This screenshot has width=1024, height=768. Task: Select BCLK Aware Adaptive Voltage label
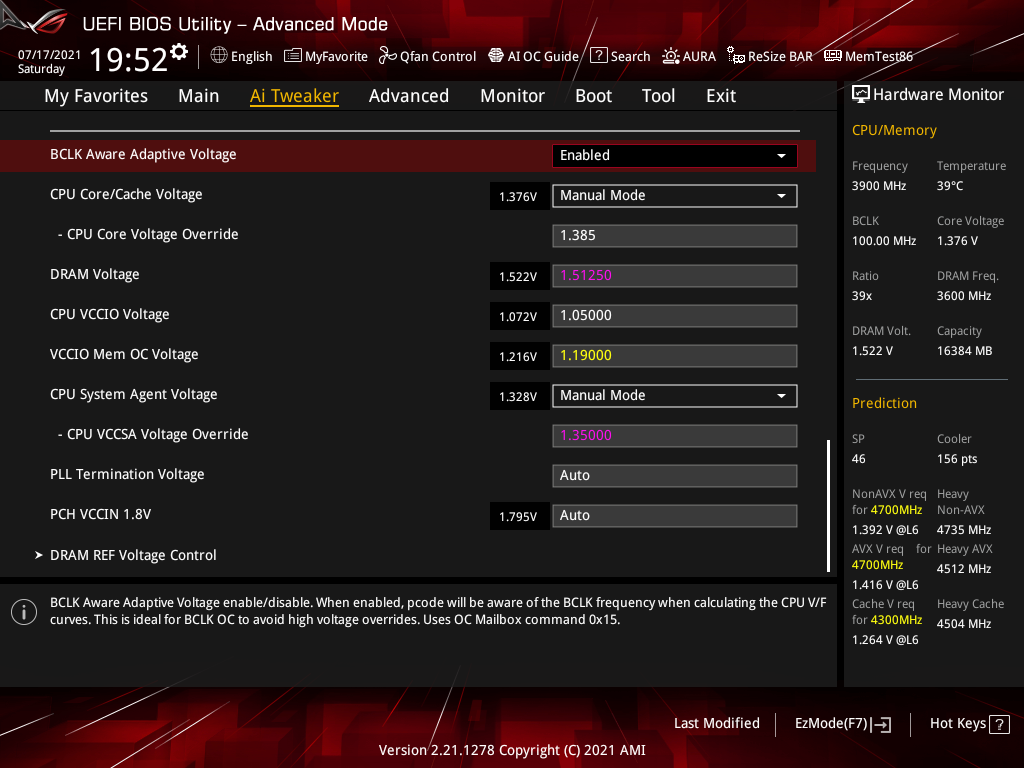point(143,155)
